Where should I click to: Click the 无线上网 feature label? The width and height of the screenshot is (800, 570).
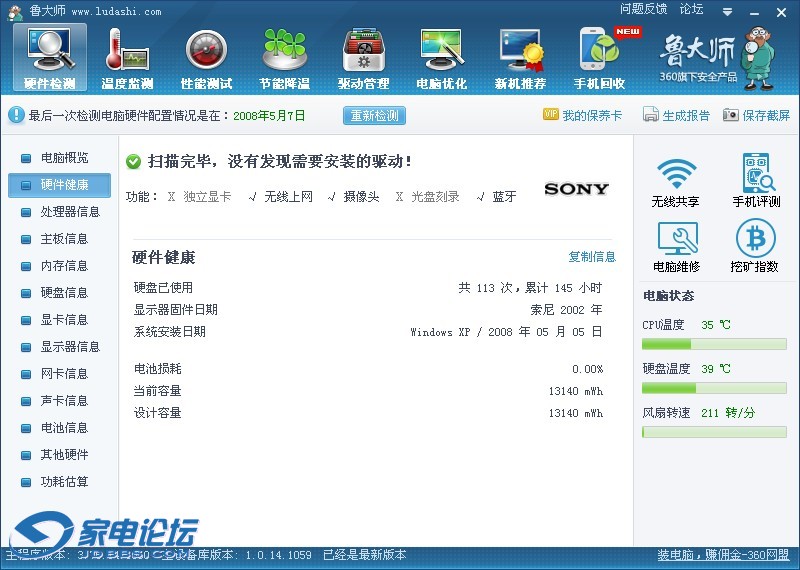tap(288, 197)
